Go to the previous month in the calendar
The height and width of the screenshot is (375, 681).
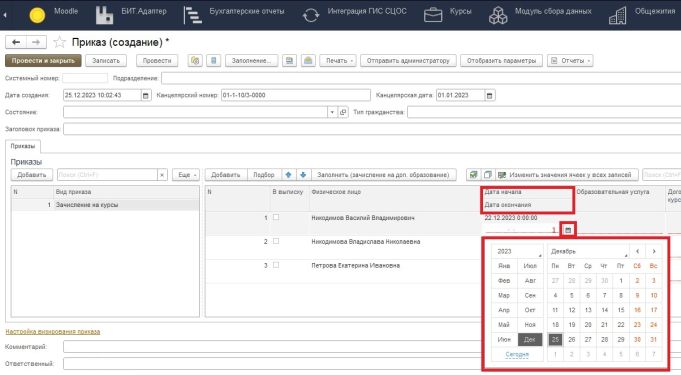coord(638,252)
